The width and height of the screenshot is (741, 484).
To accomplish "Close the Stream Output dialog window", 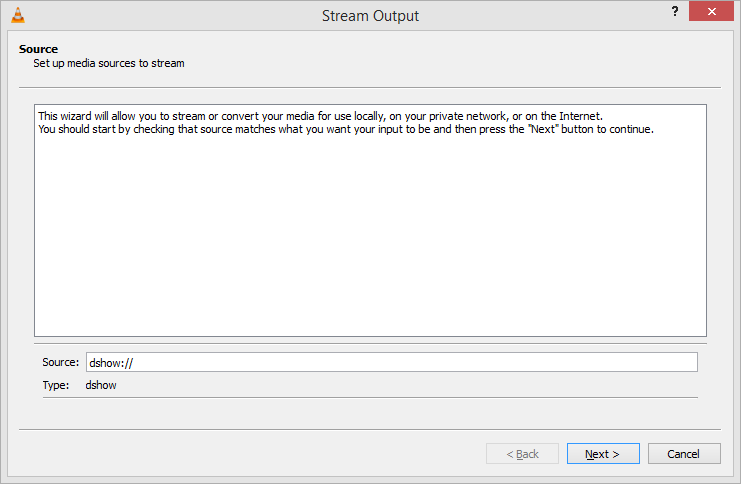I will [x=710, y=11].
